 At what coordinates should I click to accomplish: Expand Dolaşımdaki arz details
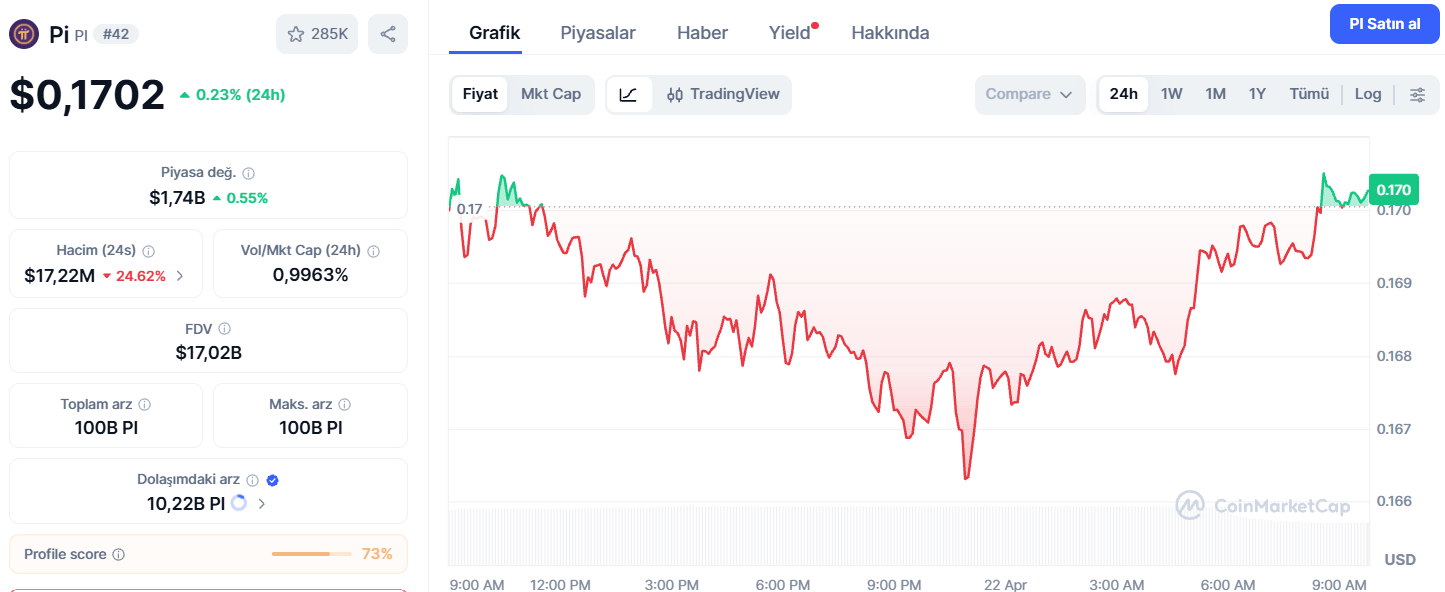(x=261, y=504)
